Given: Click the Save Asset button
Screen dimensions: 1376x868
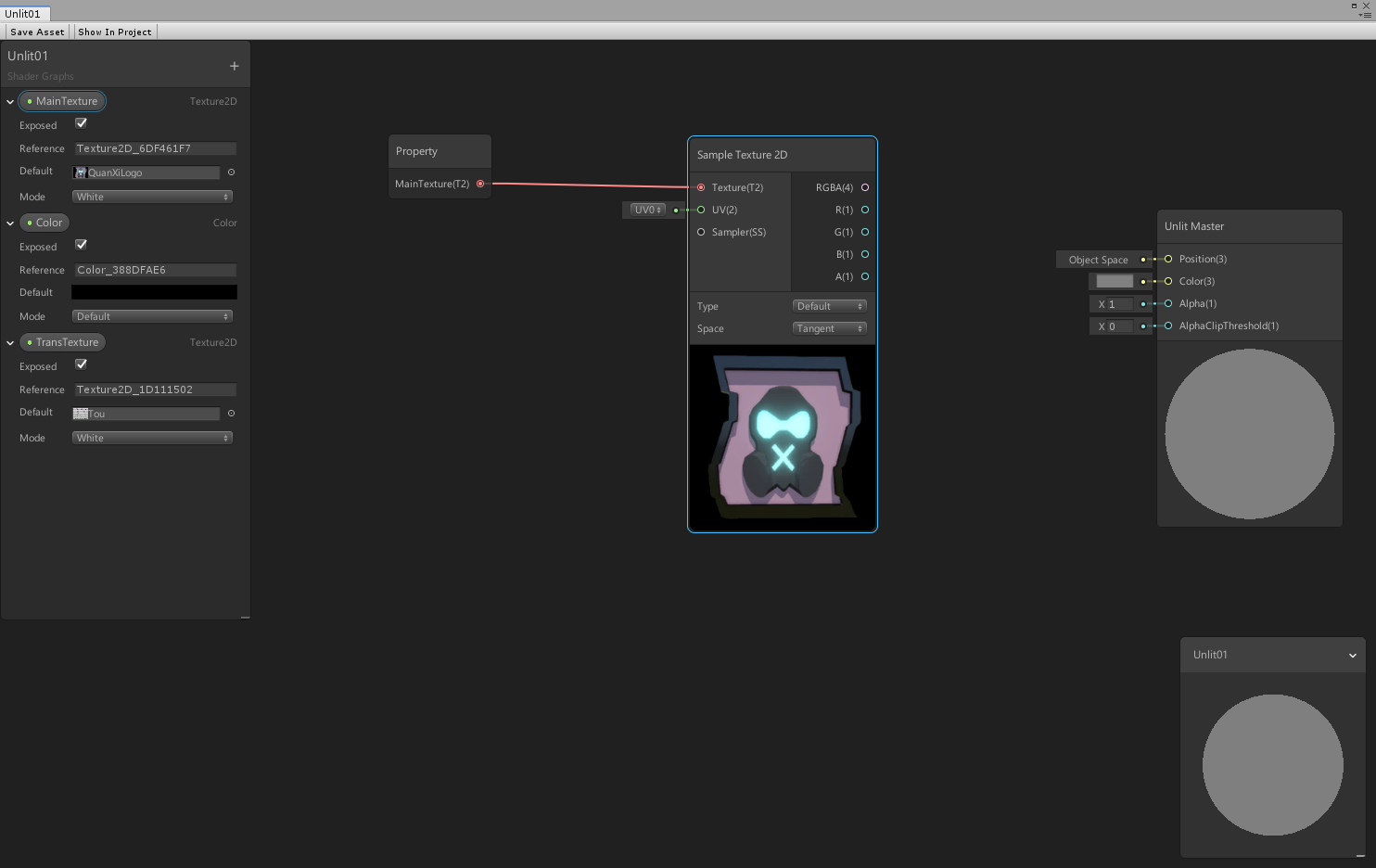Looking at the screenshot, I should coord(36,31).
